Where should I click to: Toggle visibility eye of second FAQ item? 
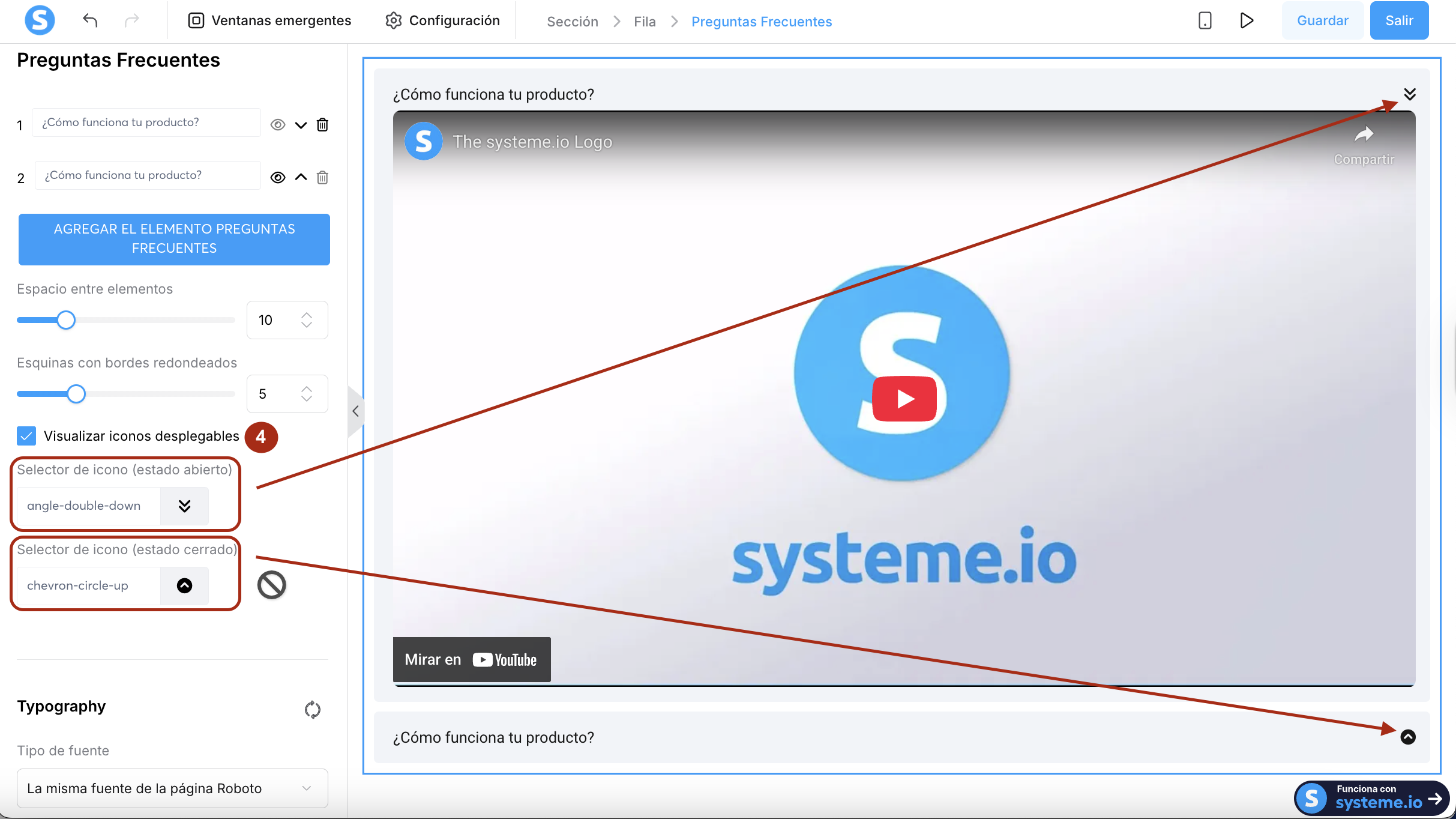[x=277, y=178]
